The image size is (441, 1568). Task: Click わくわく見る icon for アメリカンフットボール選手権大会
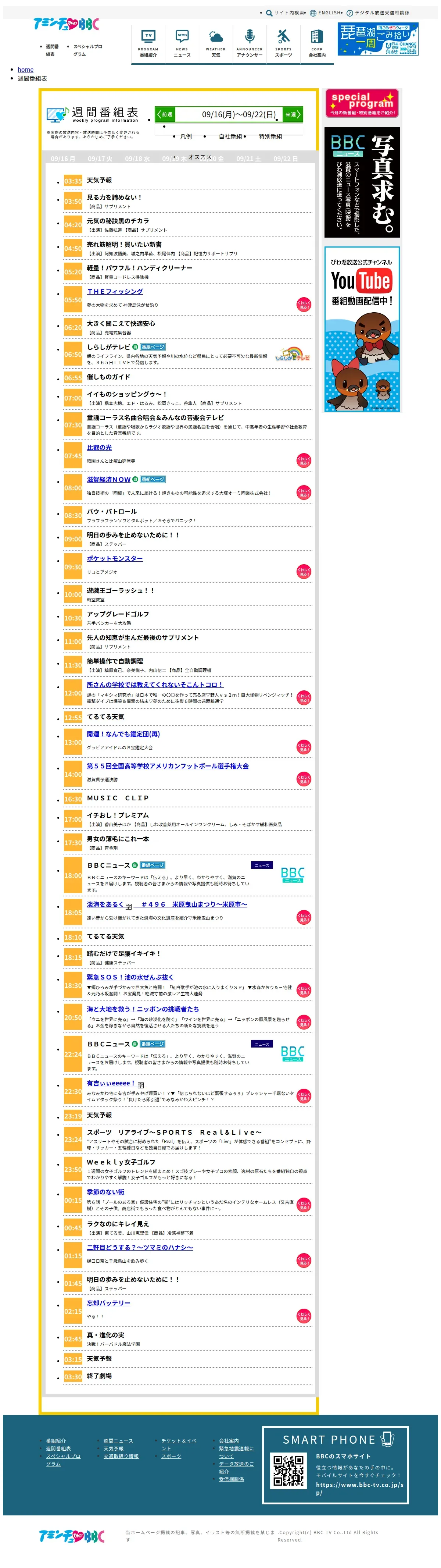click(x=304, y=779)
